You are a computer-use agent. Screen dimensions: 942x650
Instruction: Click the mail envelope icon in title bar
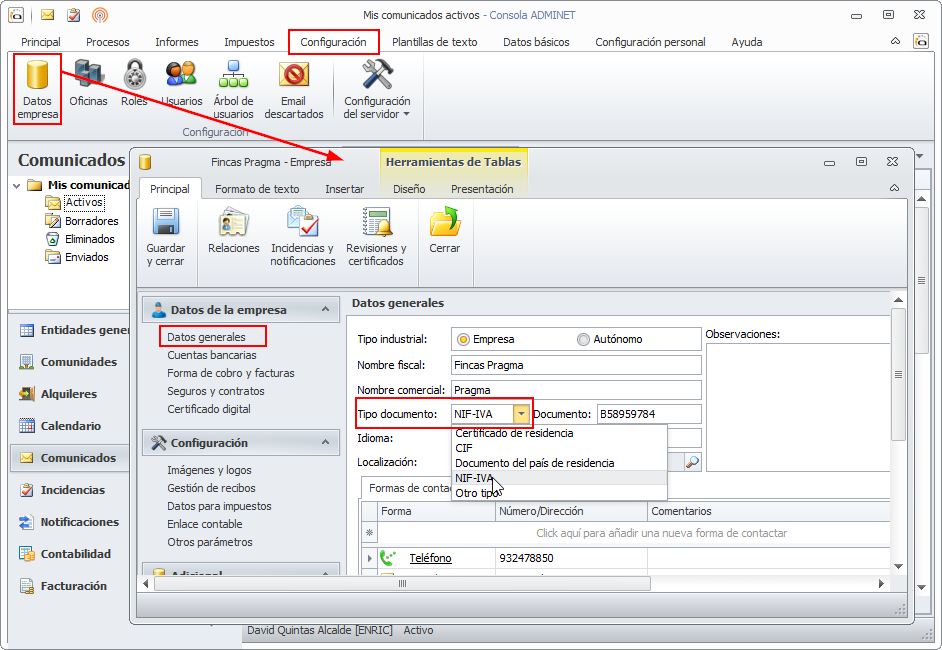[x=47, y=15]
